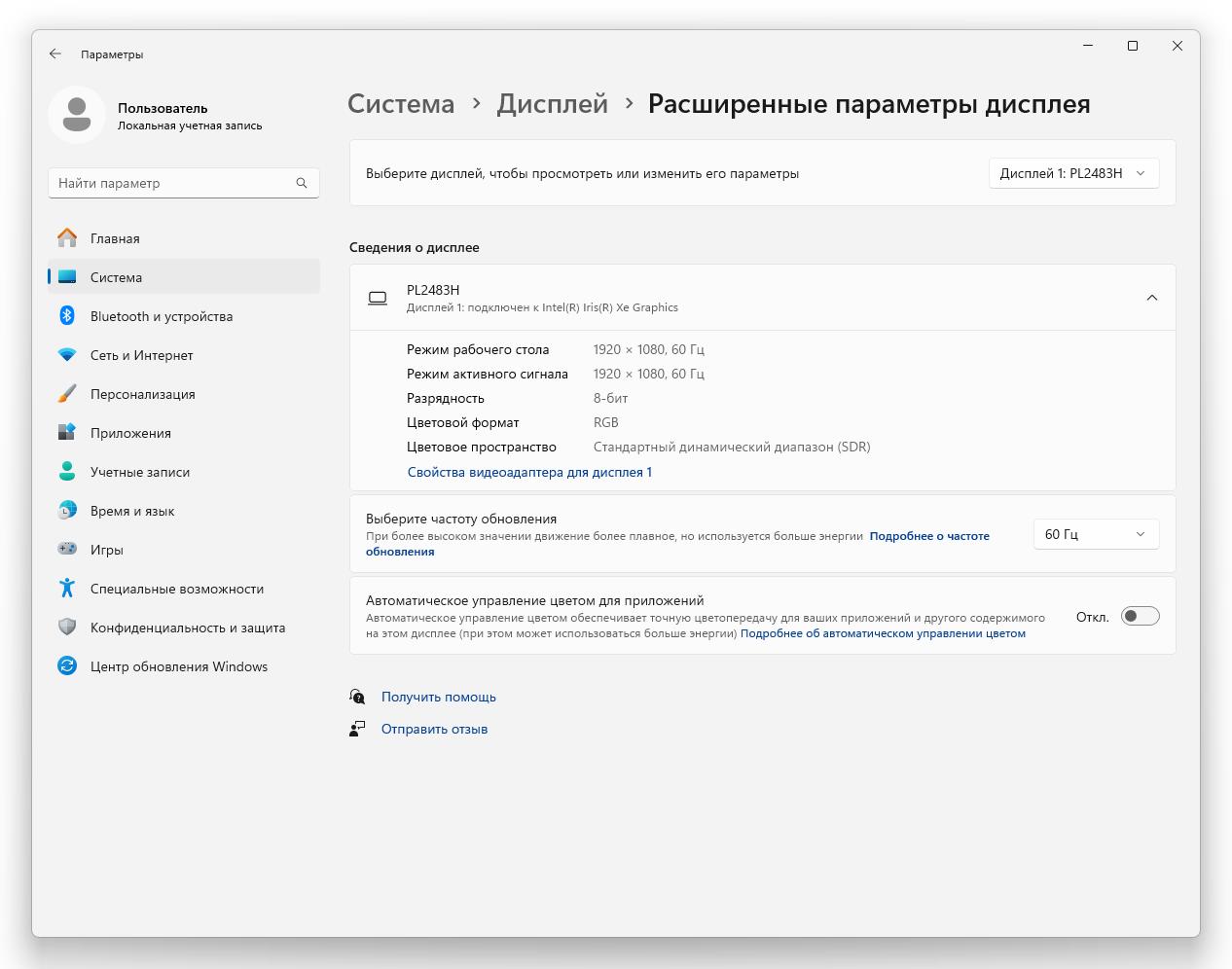Open Приложения using its icon

click(x=67, y=432)
